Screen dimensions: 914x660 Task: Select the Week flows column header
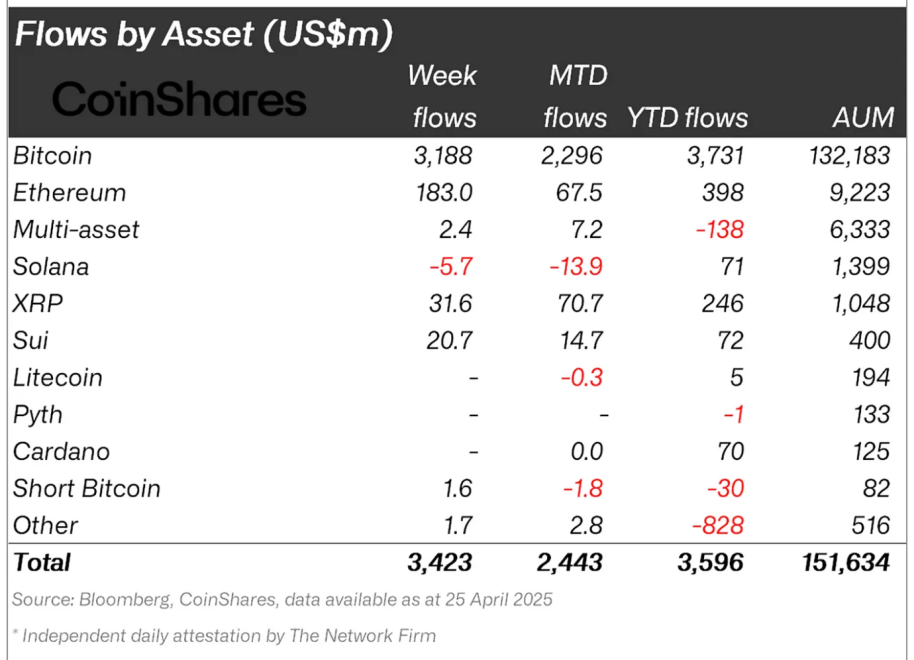[443, 96]
